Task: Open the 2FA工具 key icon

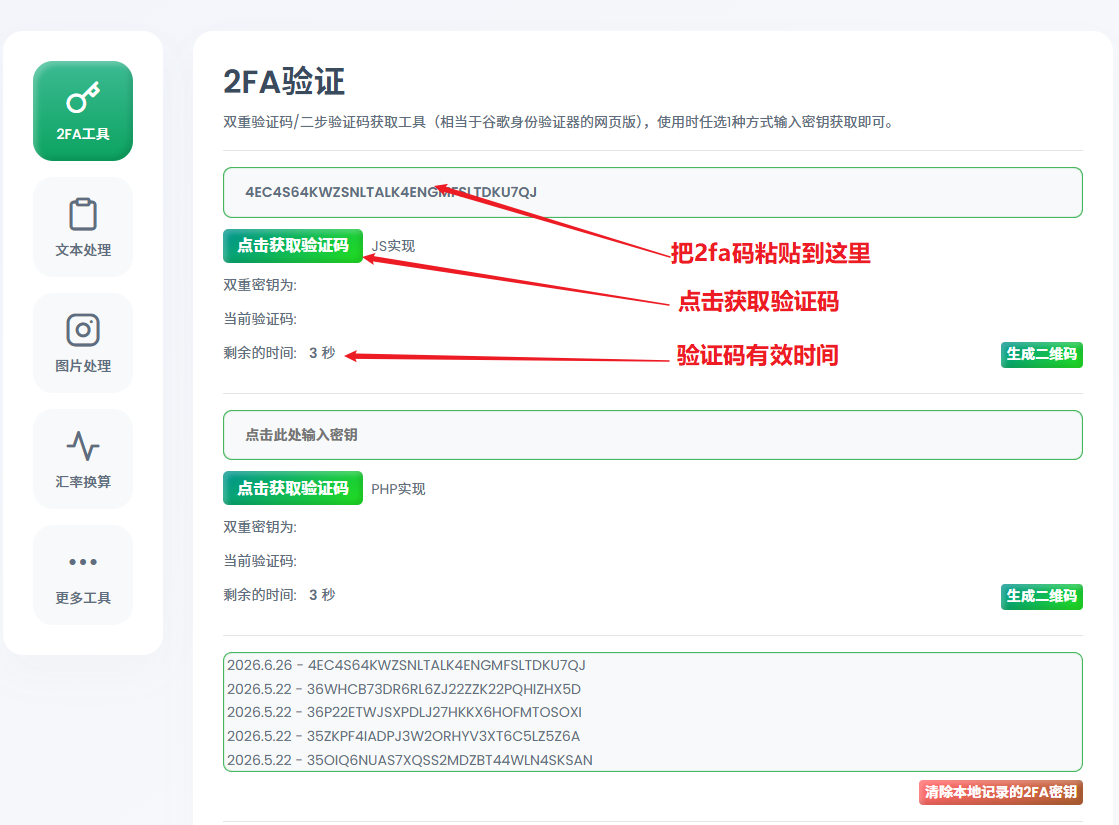Action: [x=83, y=98]
